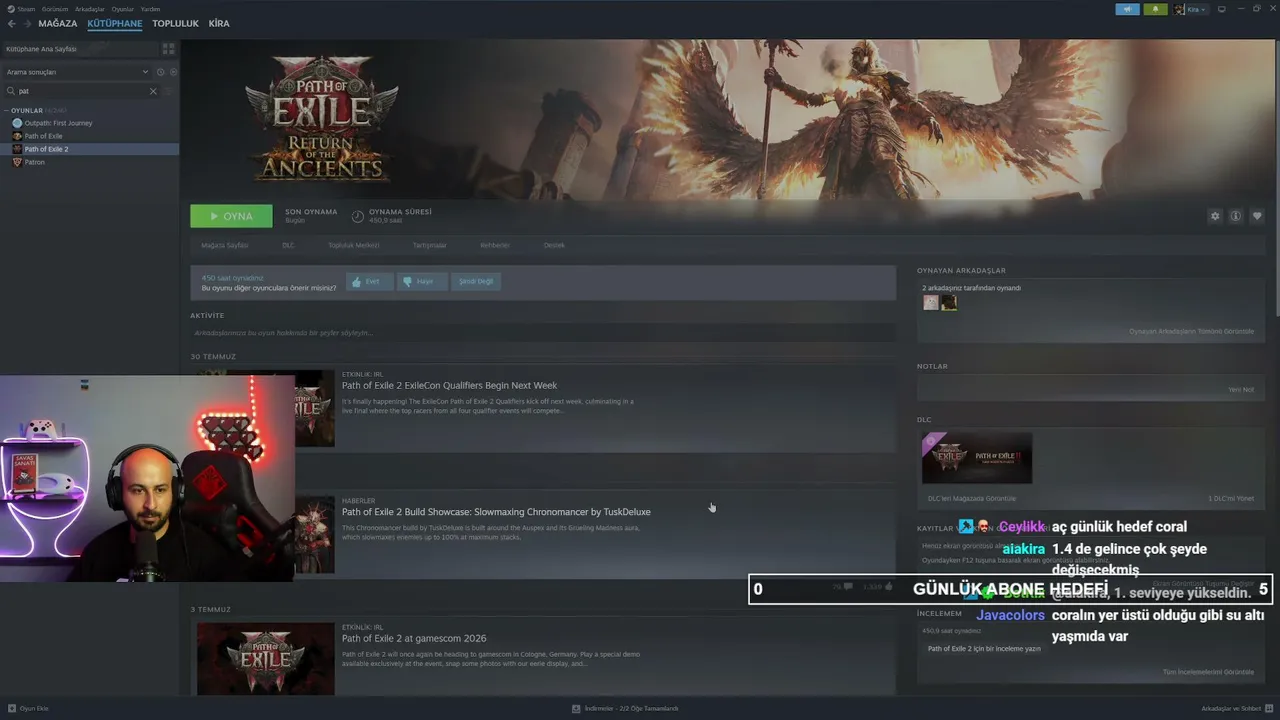Choose Hayır thumbs-down button
Viewport: 1280px width, 720px height.
tap(422, 282)
